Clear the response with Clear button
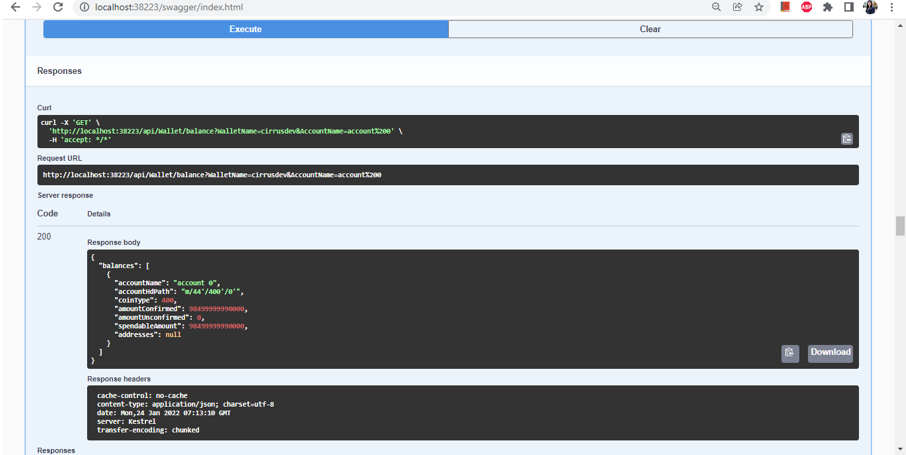Image resolution: width=906 pixels, height=455 pixels. 650,29
